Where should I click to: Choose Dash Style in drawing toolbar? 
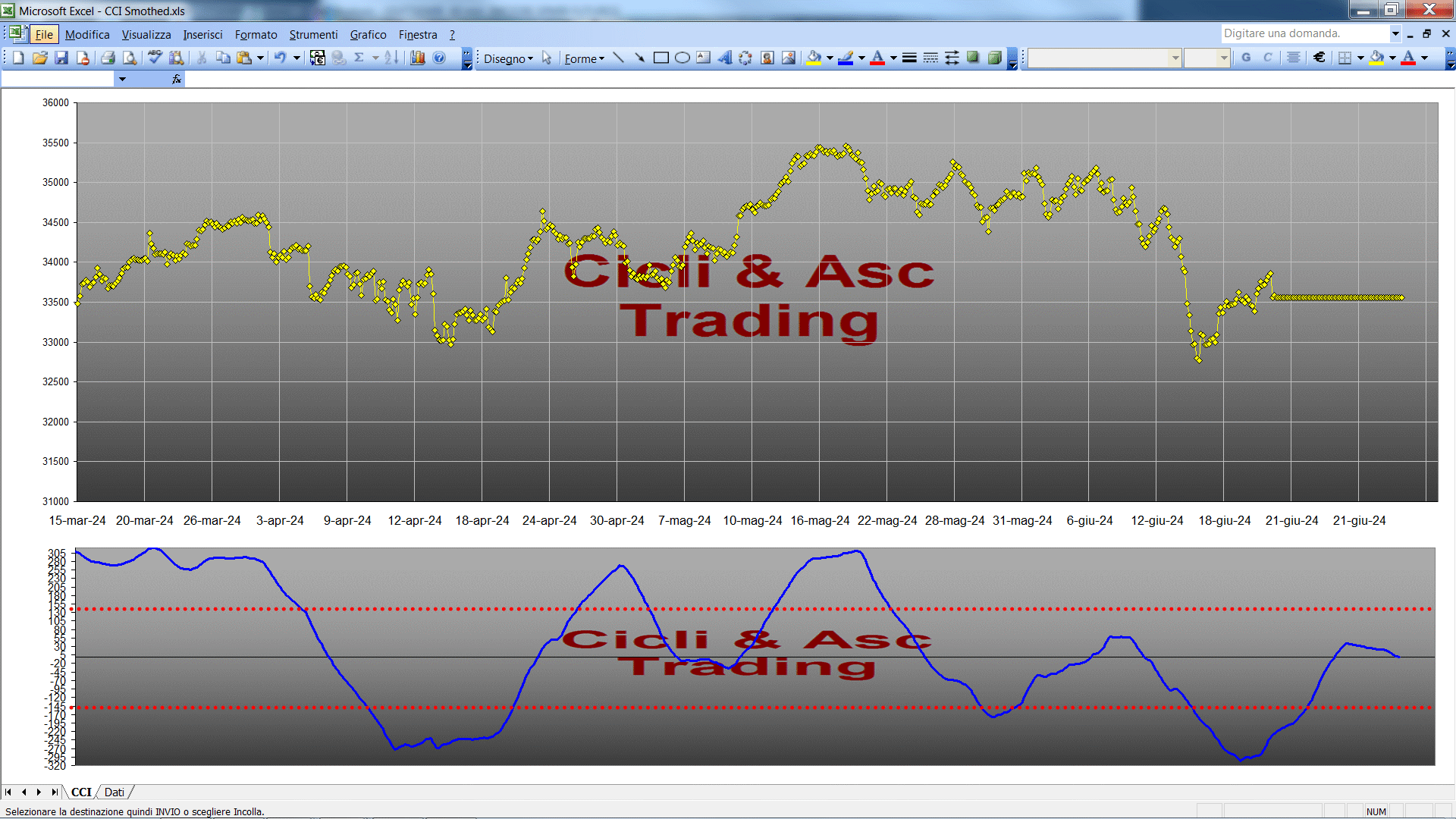click(930, 58)
